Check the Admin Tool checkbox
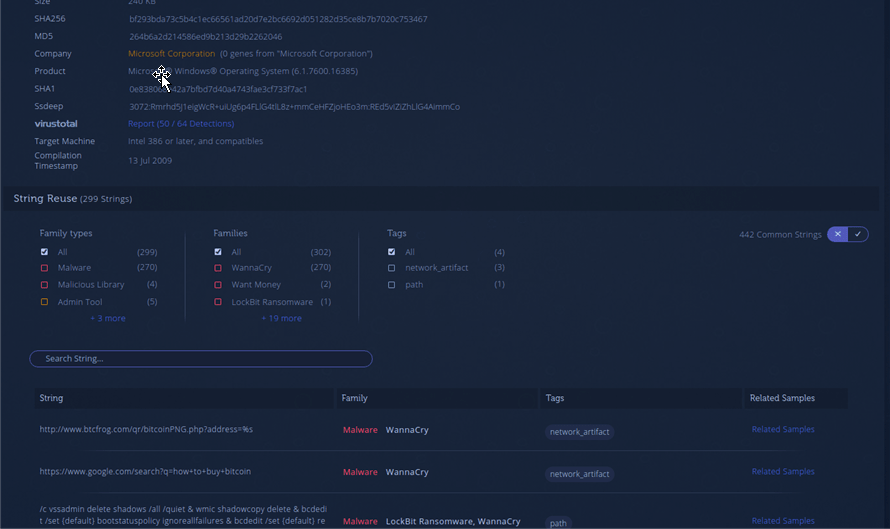The image size is (890, 529). 44,301
